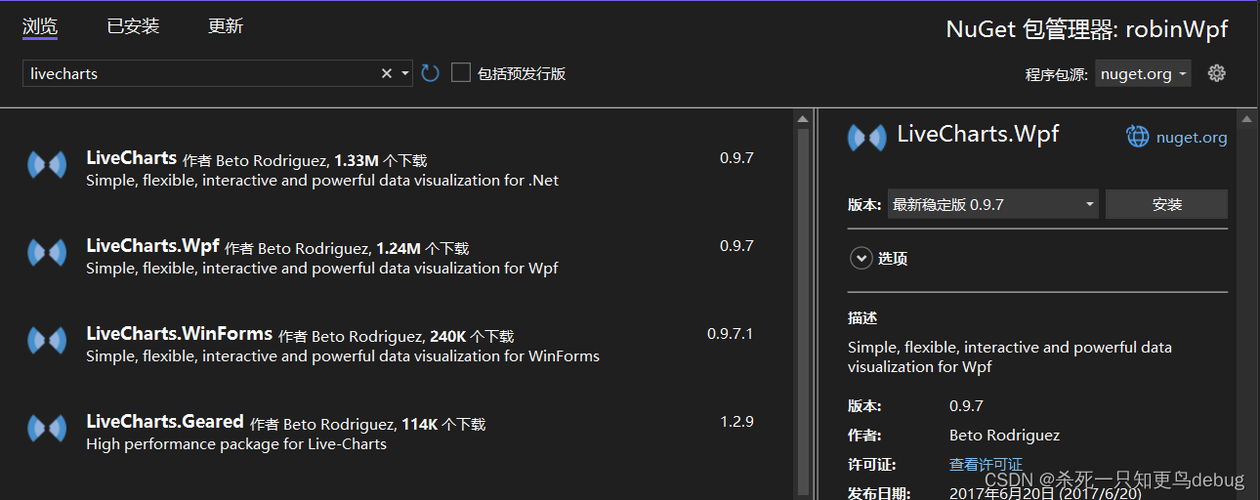
Task: Open the version 0.9.7 dropdown
Action: click(993, 204)
